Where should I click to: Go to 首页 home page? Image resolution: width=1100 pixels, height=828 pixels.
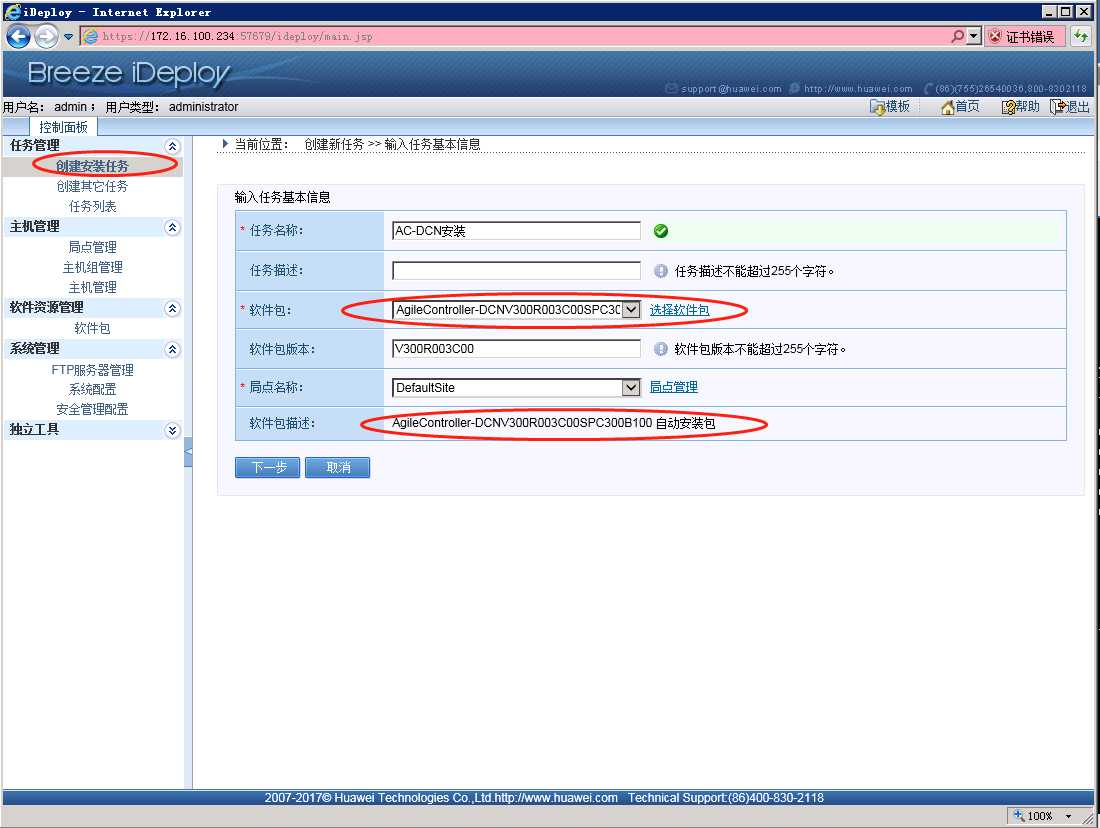pyautogui.click(x=960, y=107)
